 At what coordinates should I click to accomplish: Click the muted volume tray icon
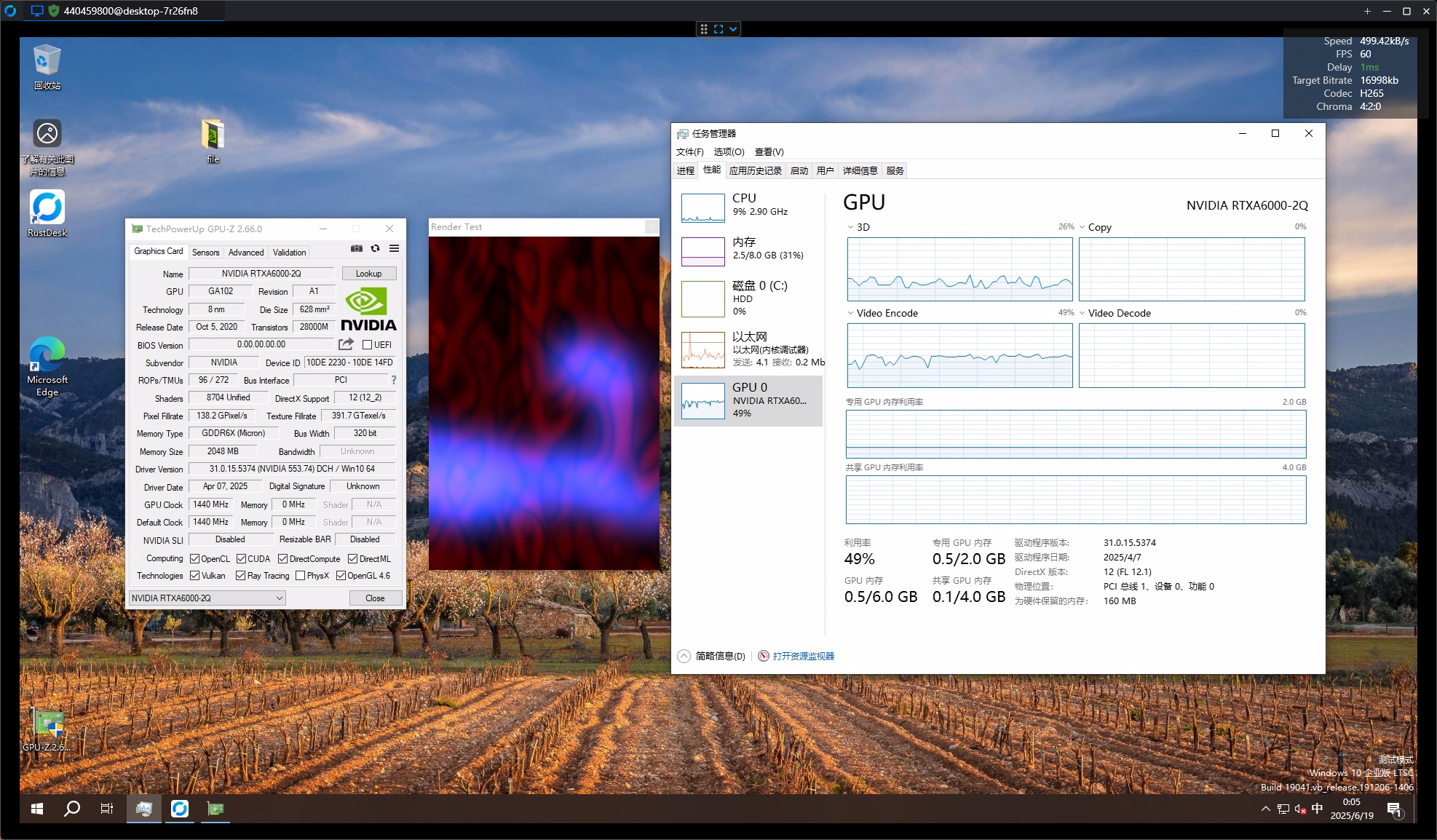click(x=1300, y=809)
